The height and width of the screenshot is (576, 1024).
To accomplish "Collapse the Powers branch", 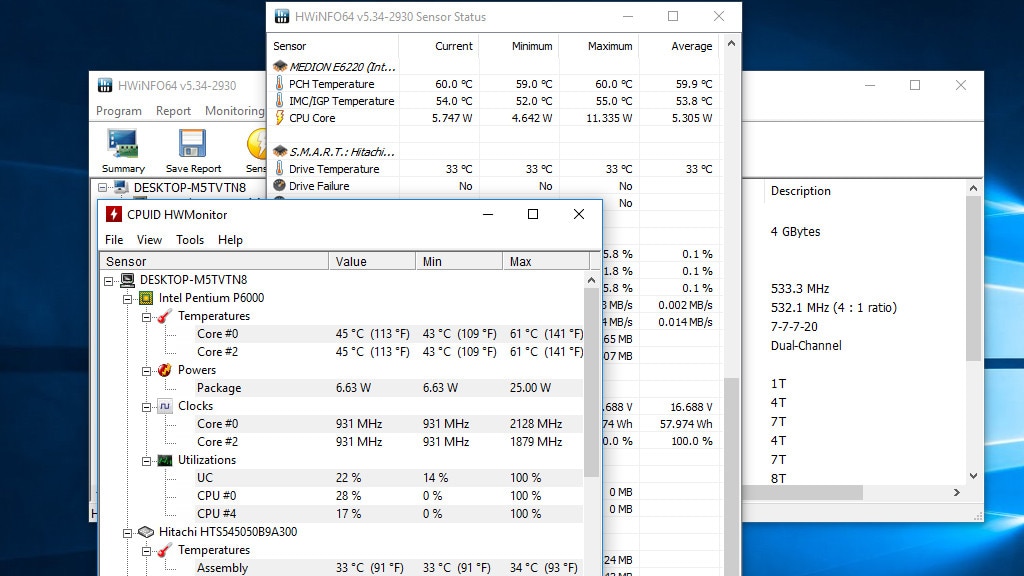I will point(146,371).
